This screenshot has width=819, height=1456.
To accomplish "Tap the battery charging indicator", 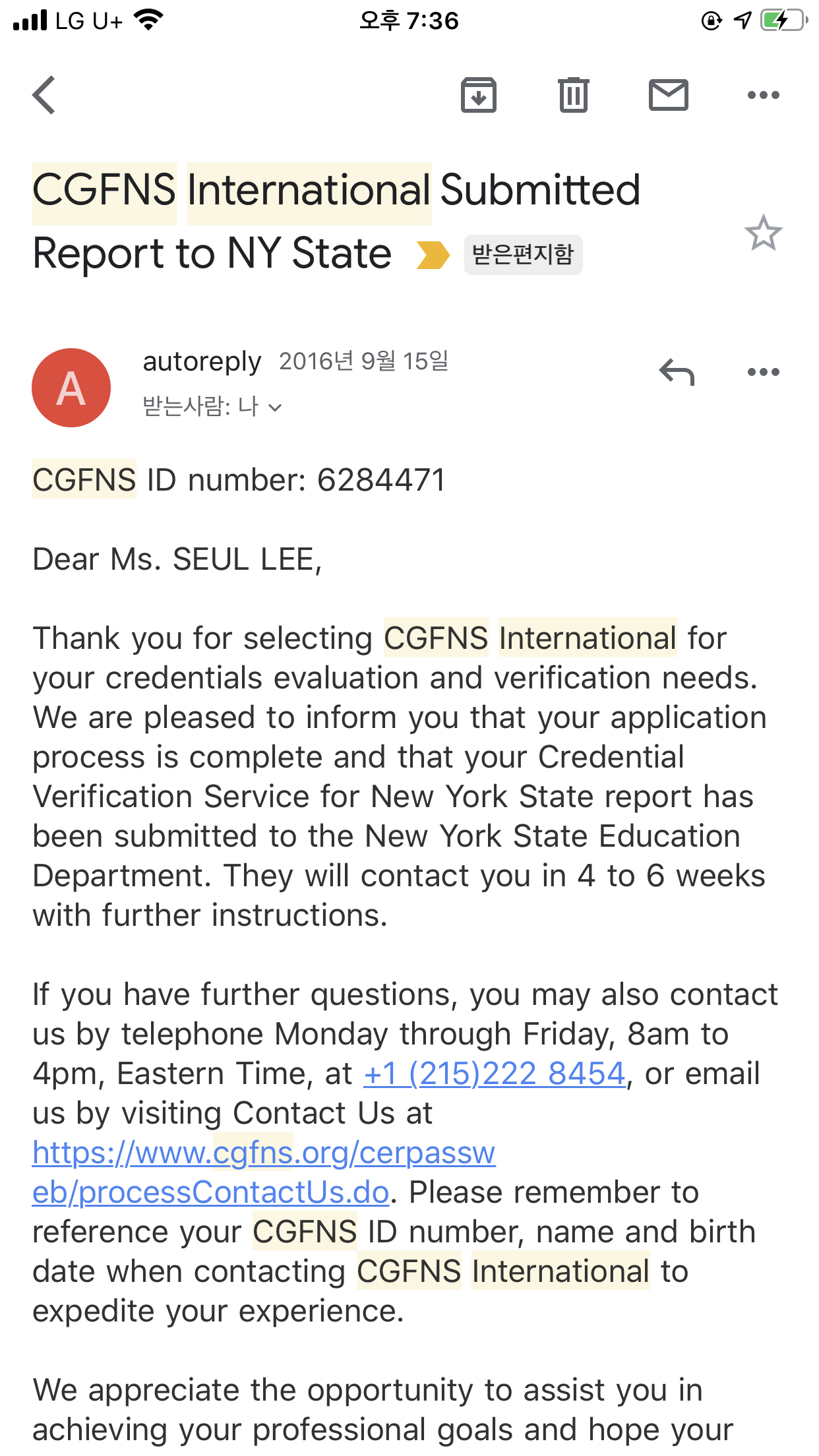I will point(783,20).
